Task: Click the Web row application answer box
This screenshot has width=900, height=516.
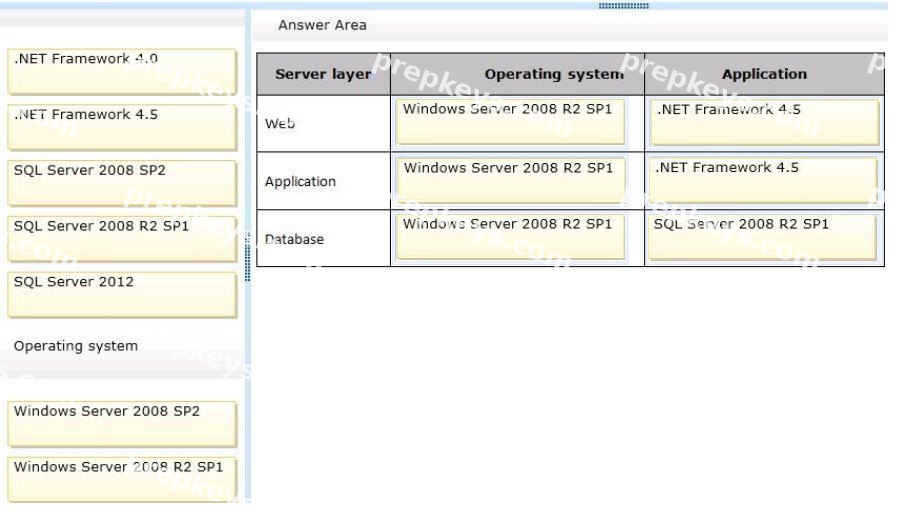Action: pos(765,122)
